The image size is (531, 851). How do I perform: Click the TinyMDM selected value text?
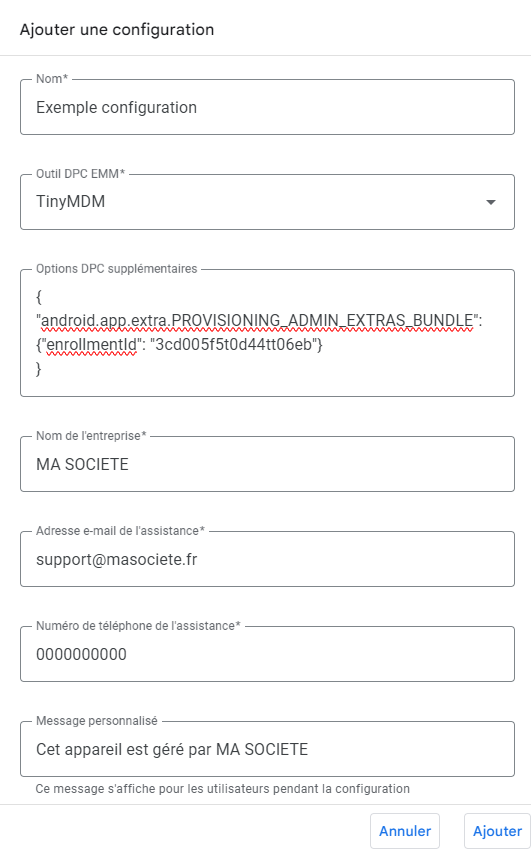coord(71,202)
